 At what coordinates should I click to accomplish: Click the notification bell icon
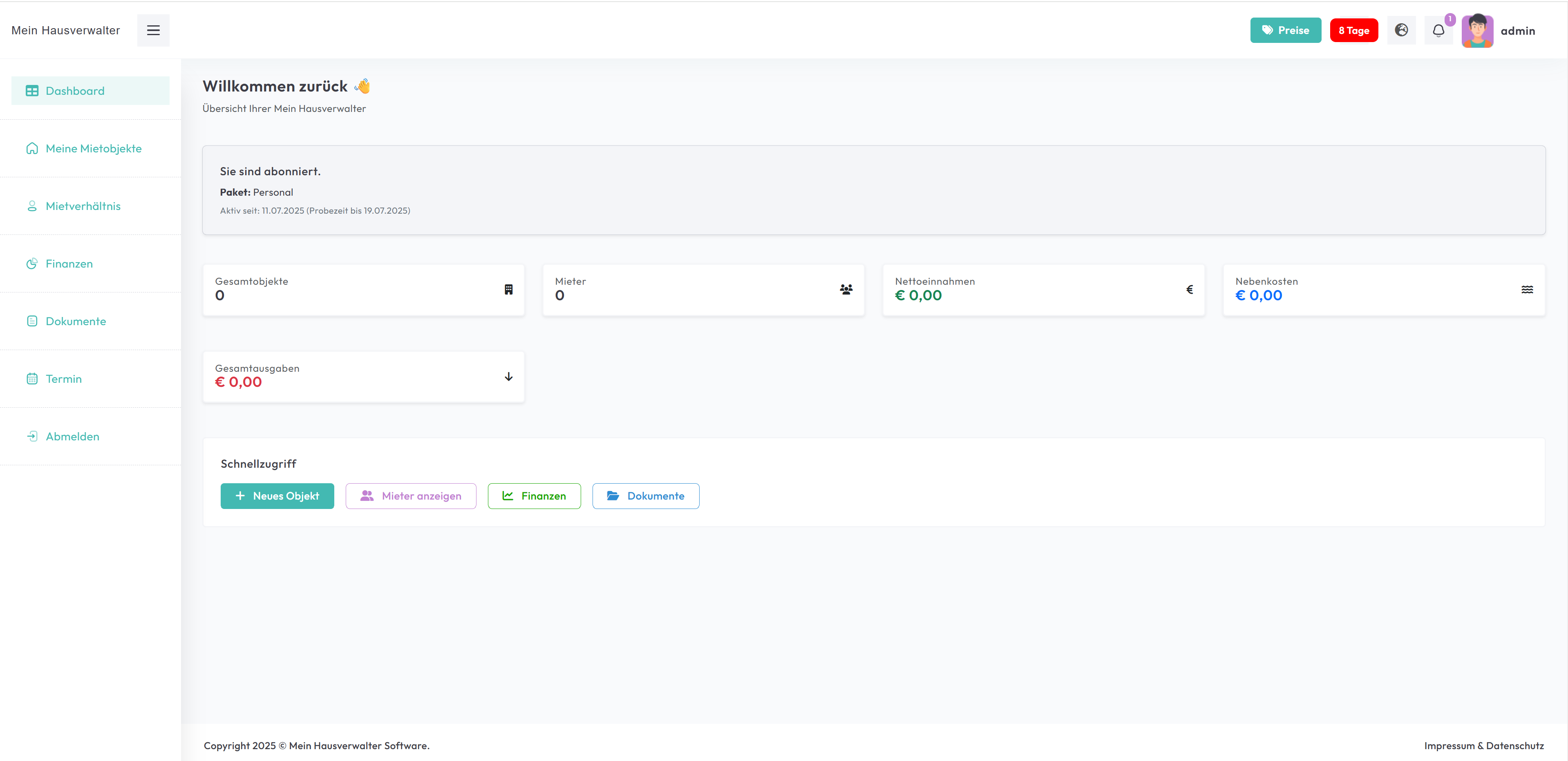point(1438,30)
